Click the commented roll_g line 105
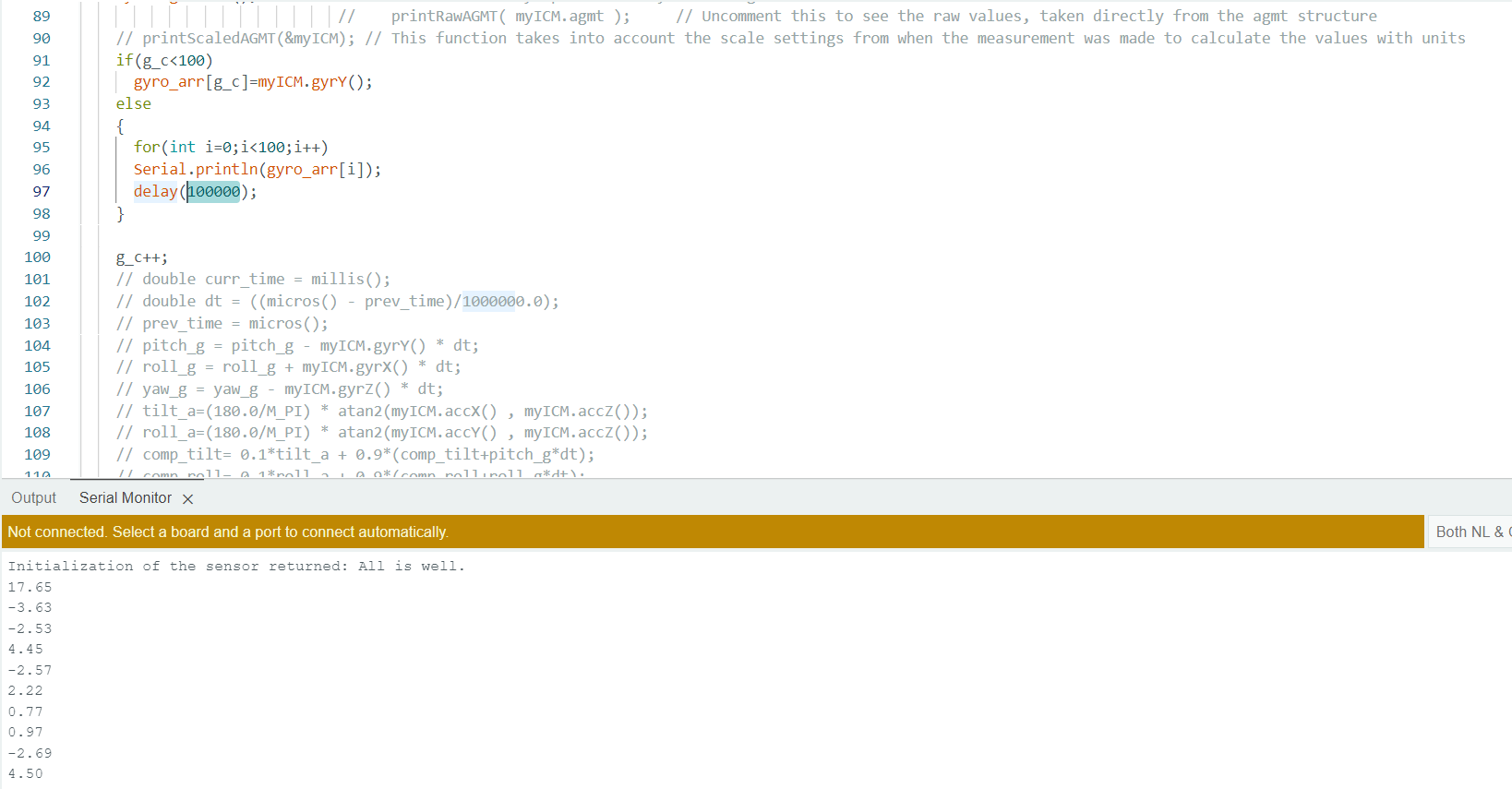This screenshot has height=789, width=1512. pyautogui.click(x=289, y=367)
